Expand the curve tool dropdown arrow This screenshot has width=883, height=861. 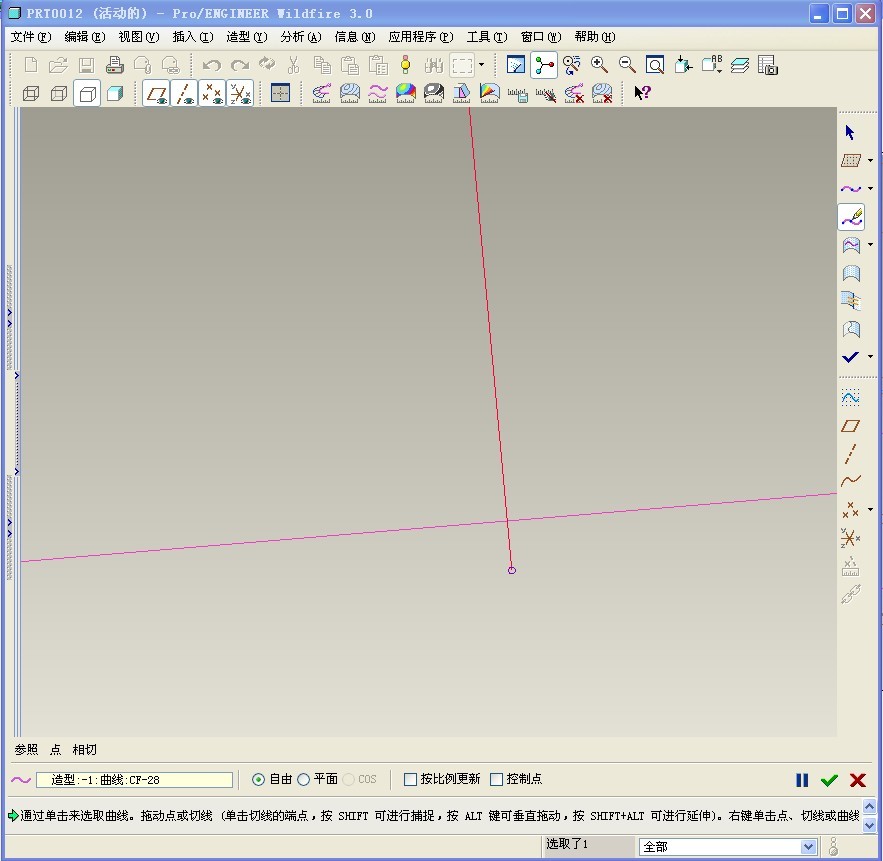coord(871,189)
